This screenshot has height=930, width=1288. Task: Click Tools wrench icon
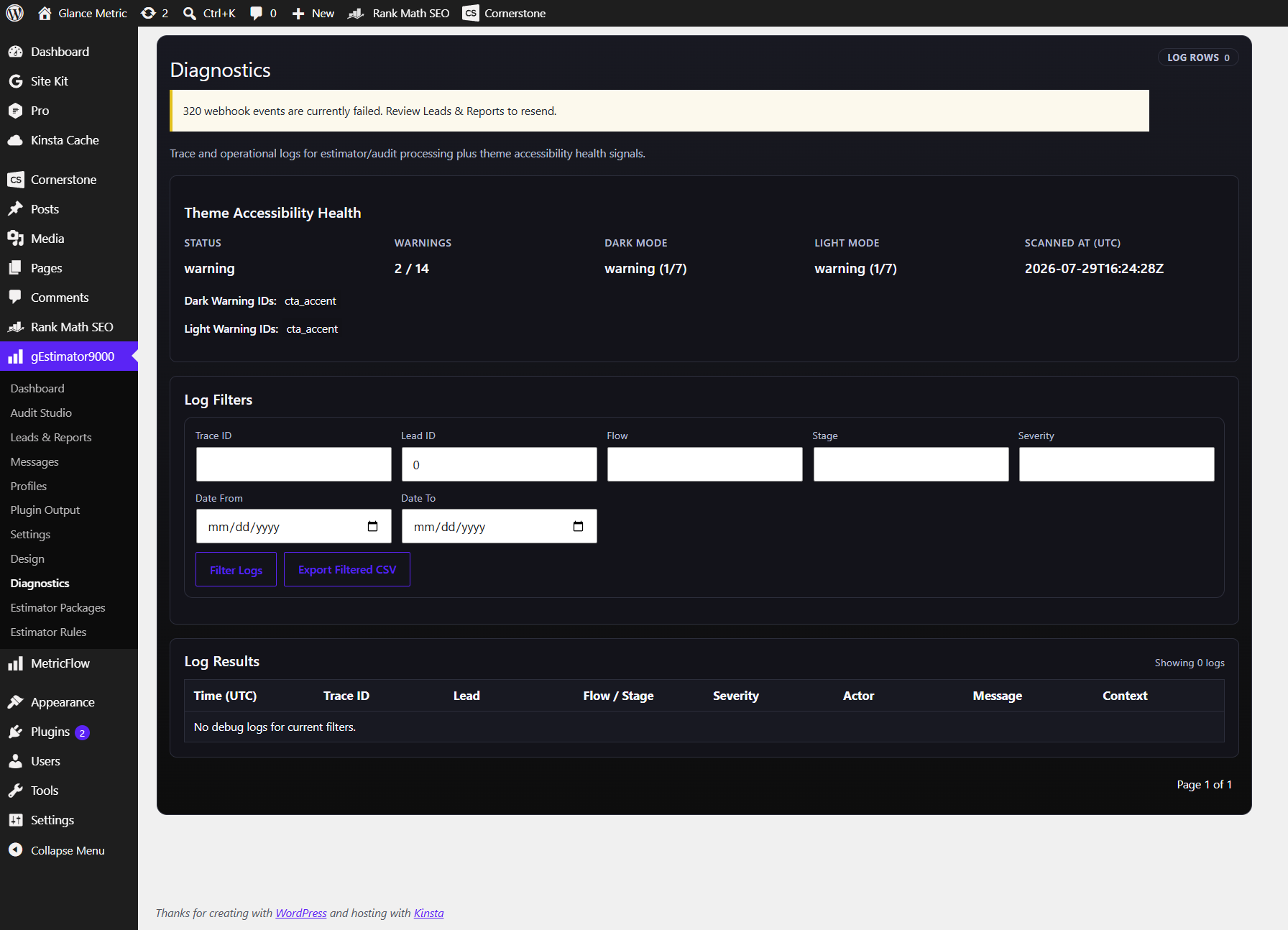15,791
